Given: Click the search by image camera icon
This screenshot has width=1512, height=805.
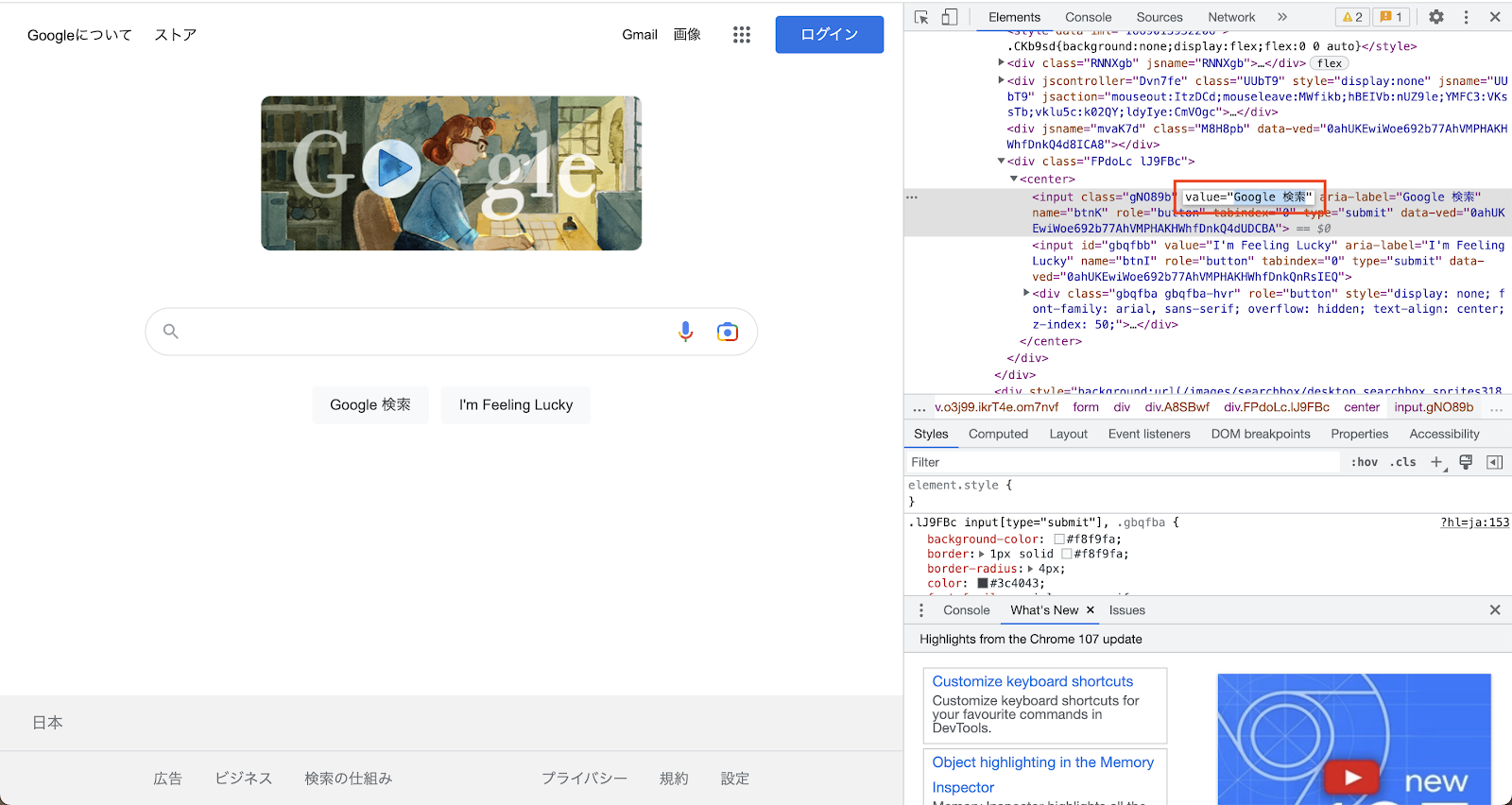Looking at the screenshot, I should click(728, 332).
